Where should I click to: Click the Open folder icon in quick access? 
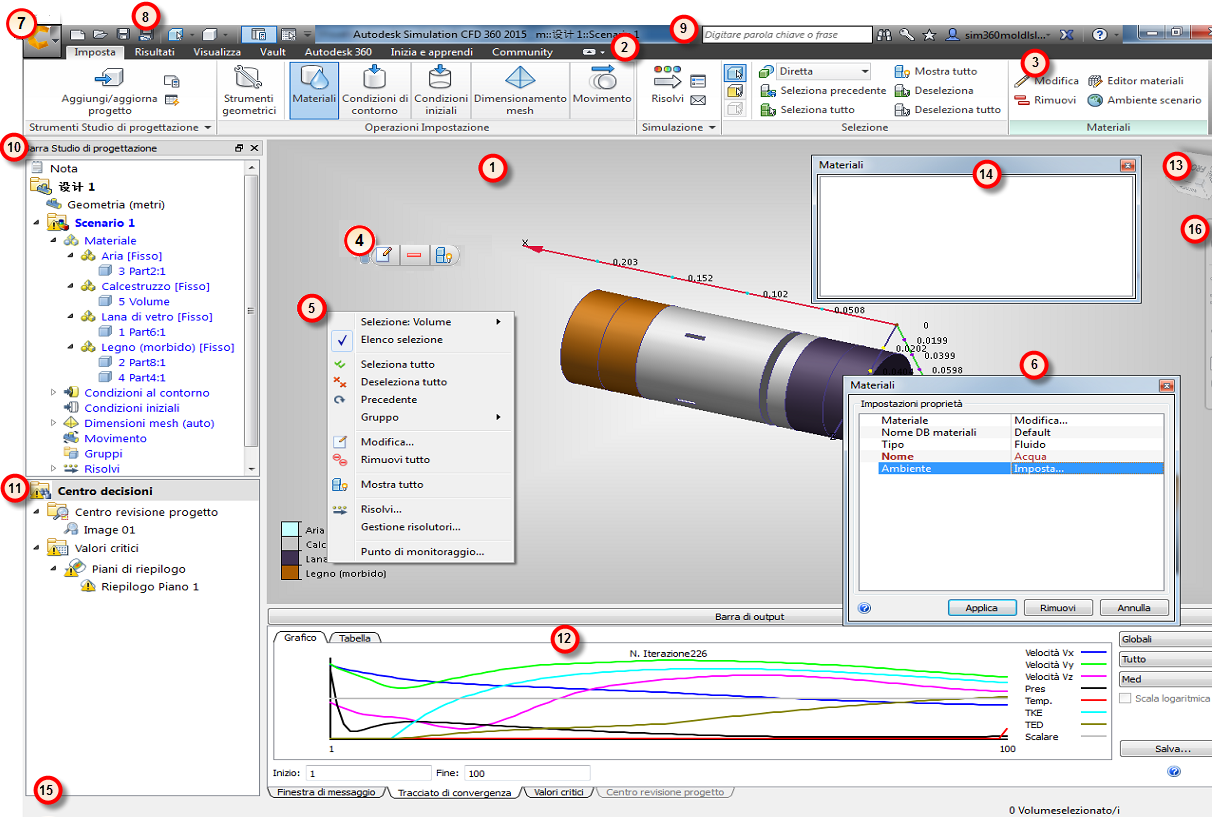click(101, 34)
